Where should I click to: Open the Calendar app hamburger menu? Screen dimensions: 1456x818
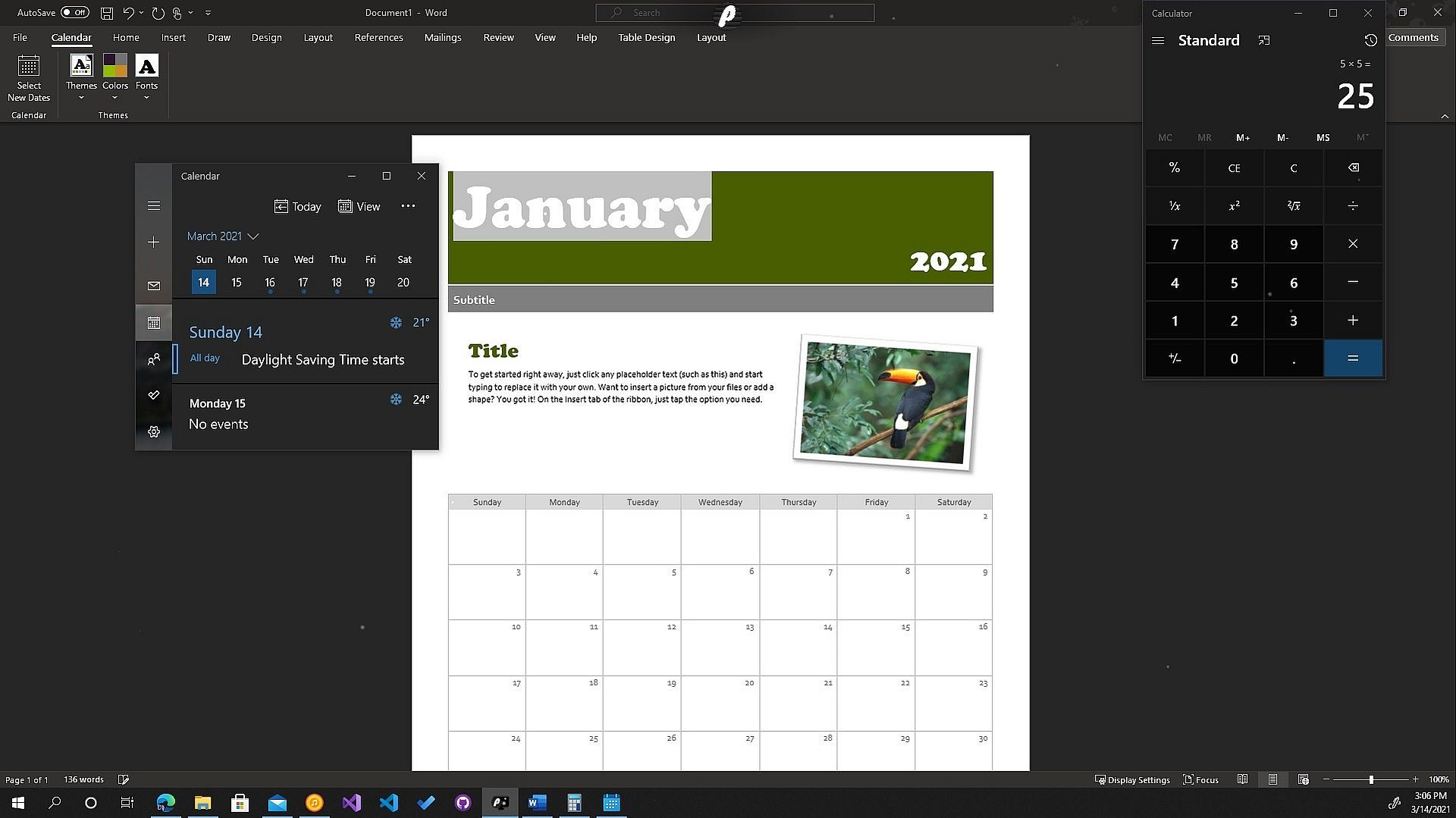pos(154,205)
